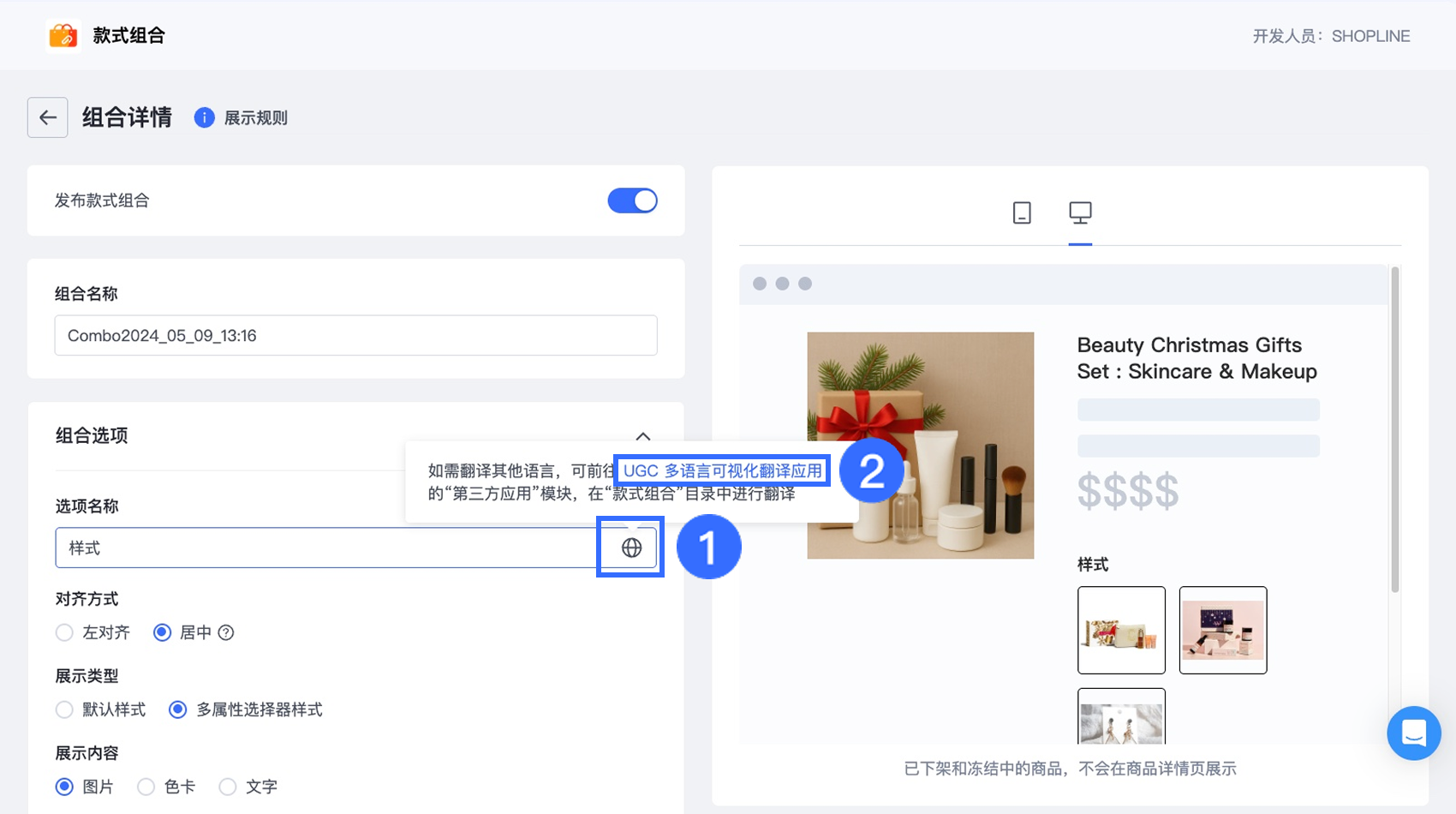Screen dimensions: 1456x814
Task: Click the main Christmas gift product image
Action: pos(921,446)
